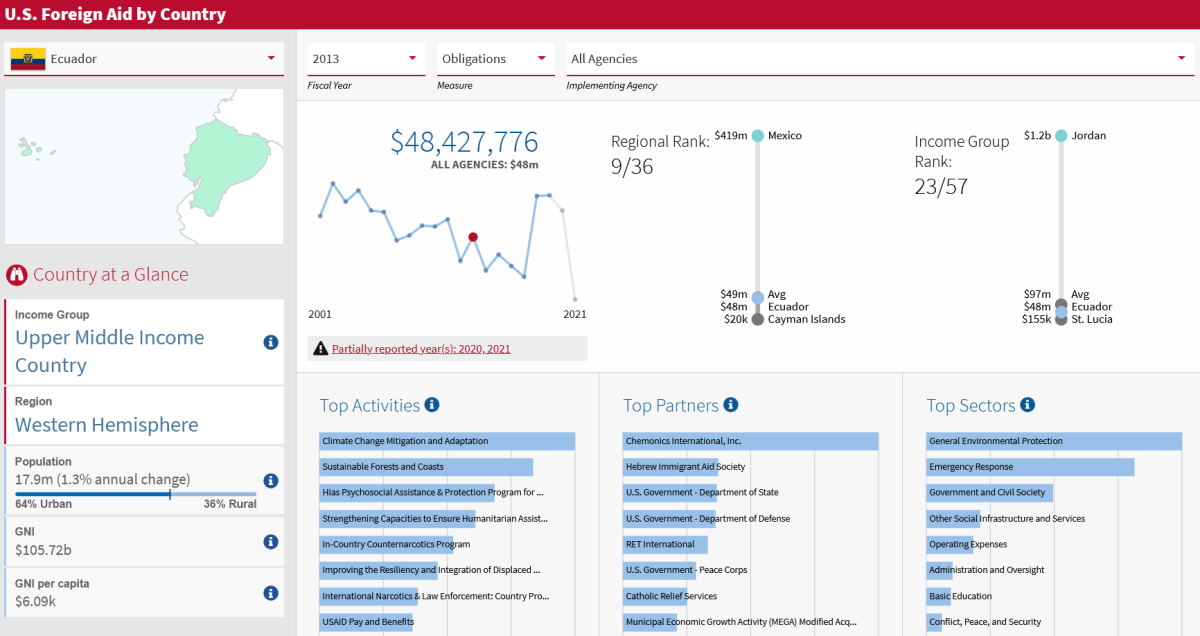The image size is (1200, 636).
Task: Click info icon beside Top Partners
Action: (731, 405)
